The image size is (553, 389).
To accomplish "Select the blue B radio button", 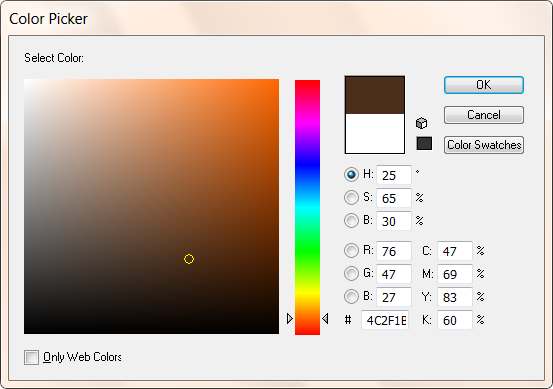I will (351, 297).
